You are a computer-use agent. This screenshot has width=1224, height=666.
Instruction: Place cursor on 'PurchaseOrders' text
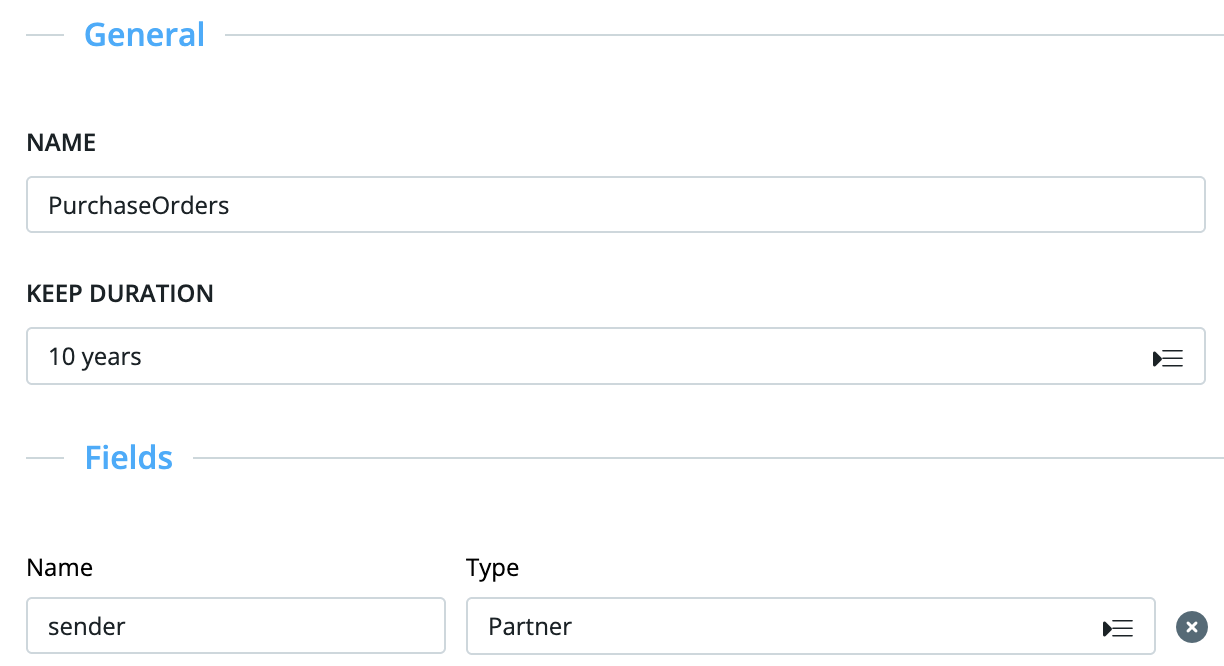[139, 206]
